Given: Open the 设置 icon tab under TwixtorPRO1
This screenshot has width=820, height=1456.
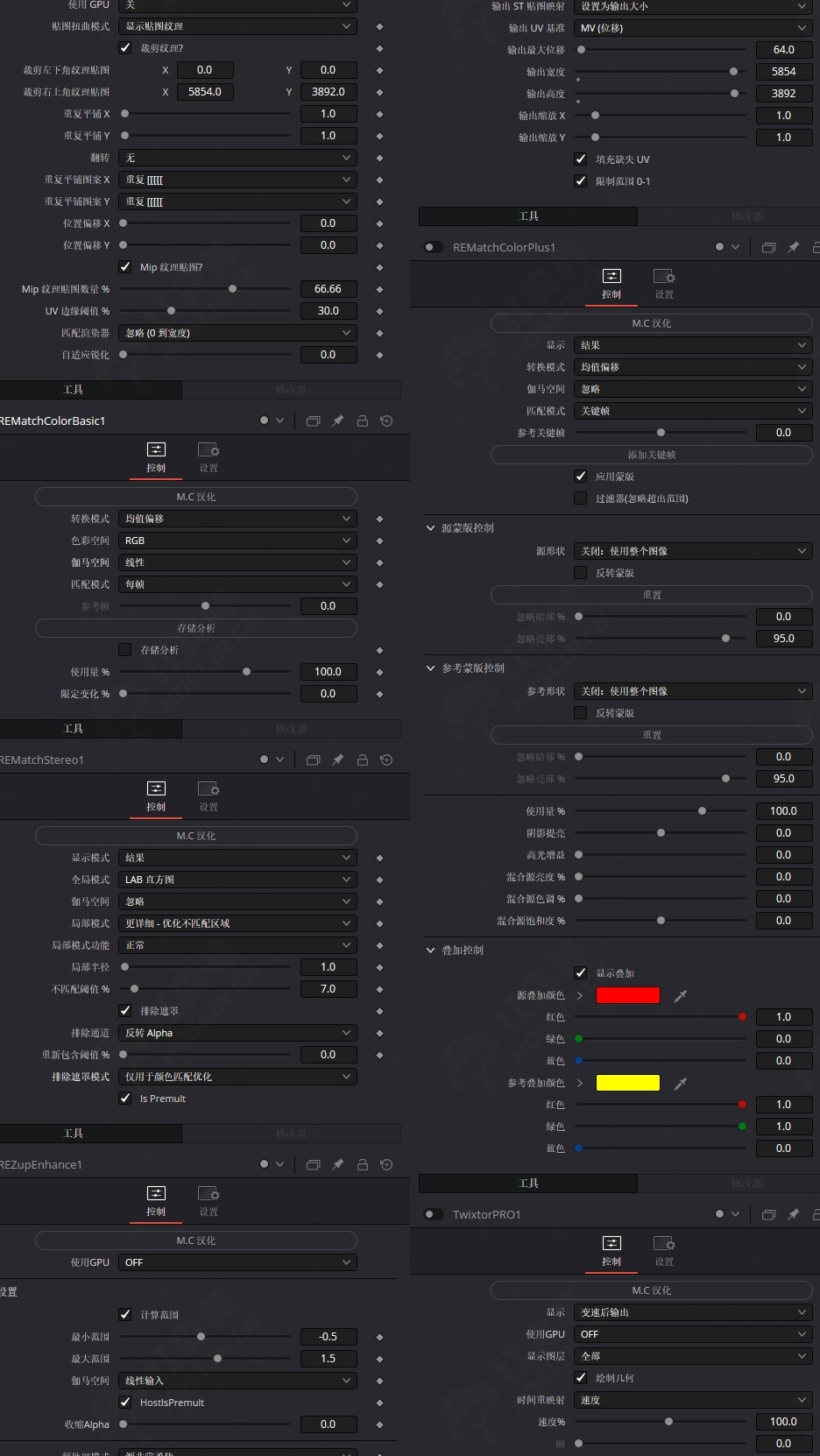Looking at the screenshot, I should point(664,1251).
